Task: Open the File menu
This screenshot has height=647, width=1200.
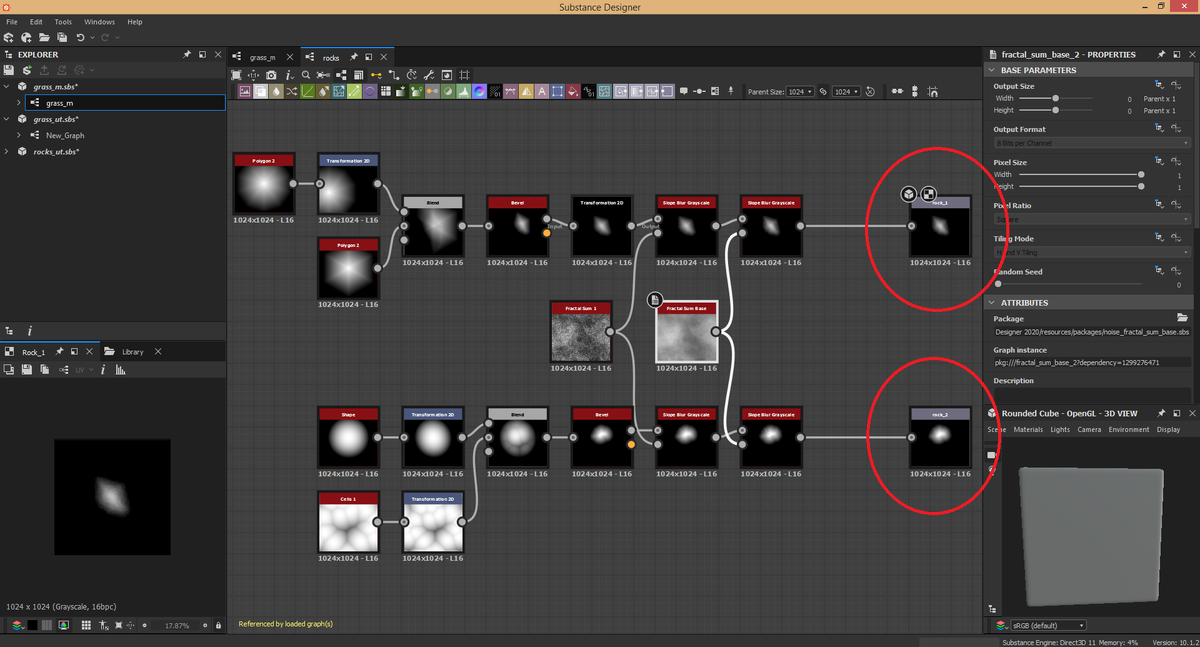Action: [x=11, y=21]
